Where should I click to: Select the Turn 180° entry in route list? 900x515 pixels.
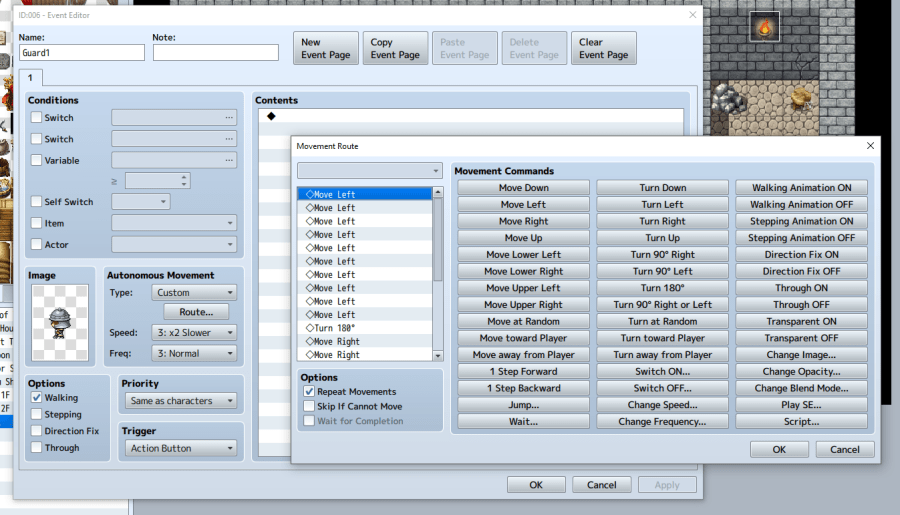pos(334,328)
